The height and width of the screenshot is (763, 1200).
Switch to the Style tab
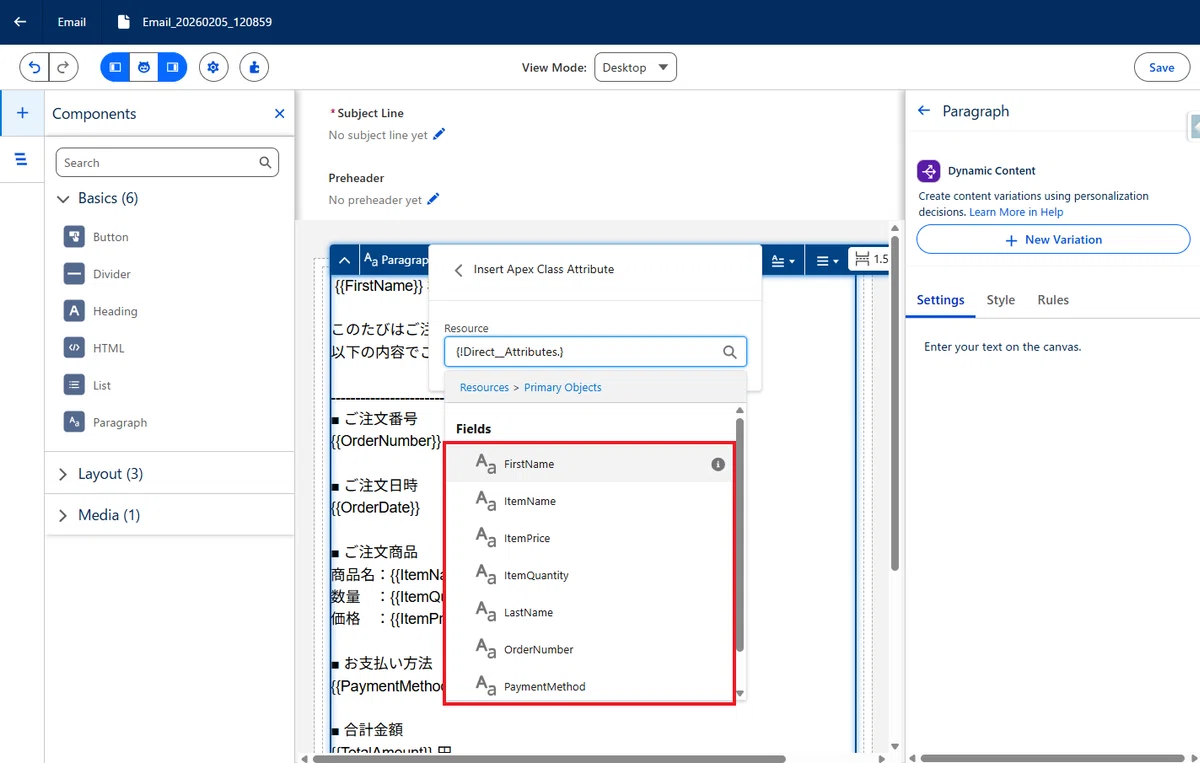pyautogui.click(x=1000, y=300)
